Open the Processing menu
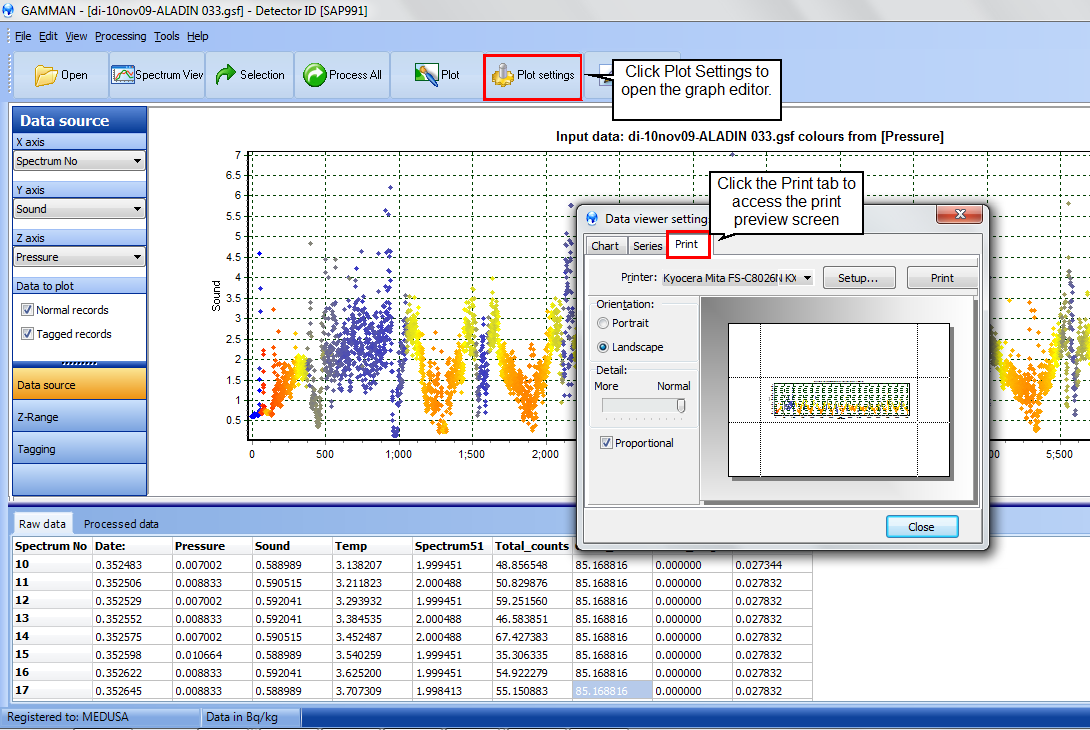This screenshot has height=730, width=1090. (120, 36)
